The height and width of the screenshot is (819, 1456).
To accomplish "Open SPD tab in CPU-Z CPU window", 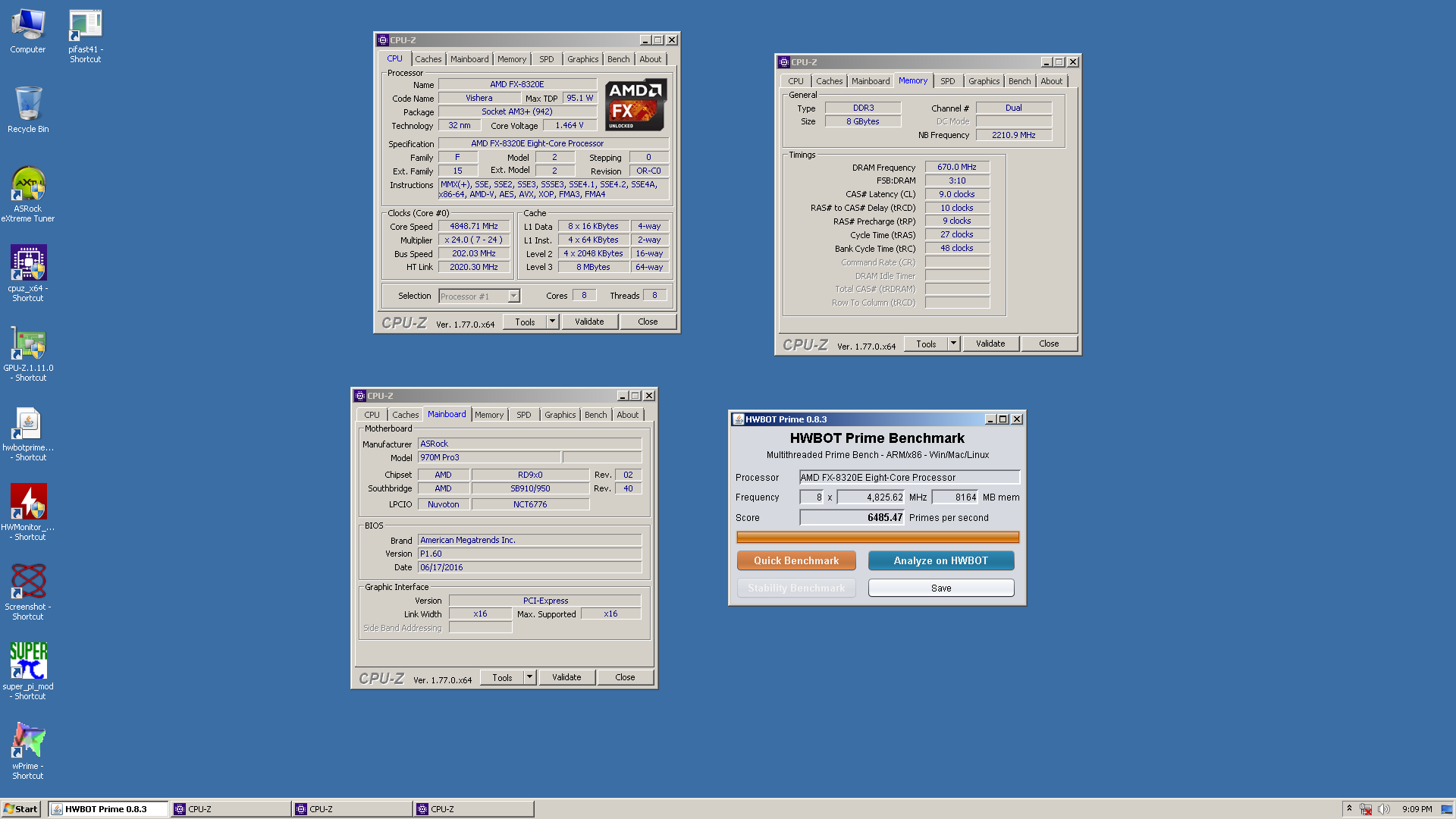I will coord(546,59).
